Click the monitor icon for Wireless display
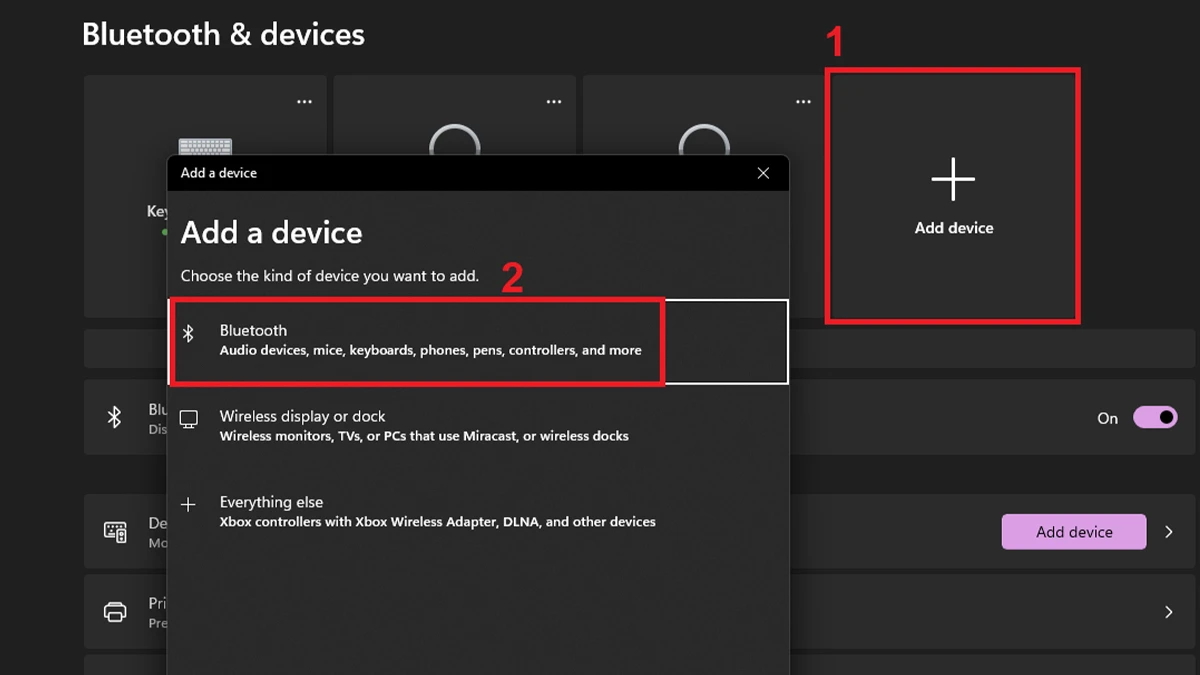 pos(188,419)
